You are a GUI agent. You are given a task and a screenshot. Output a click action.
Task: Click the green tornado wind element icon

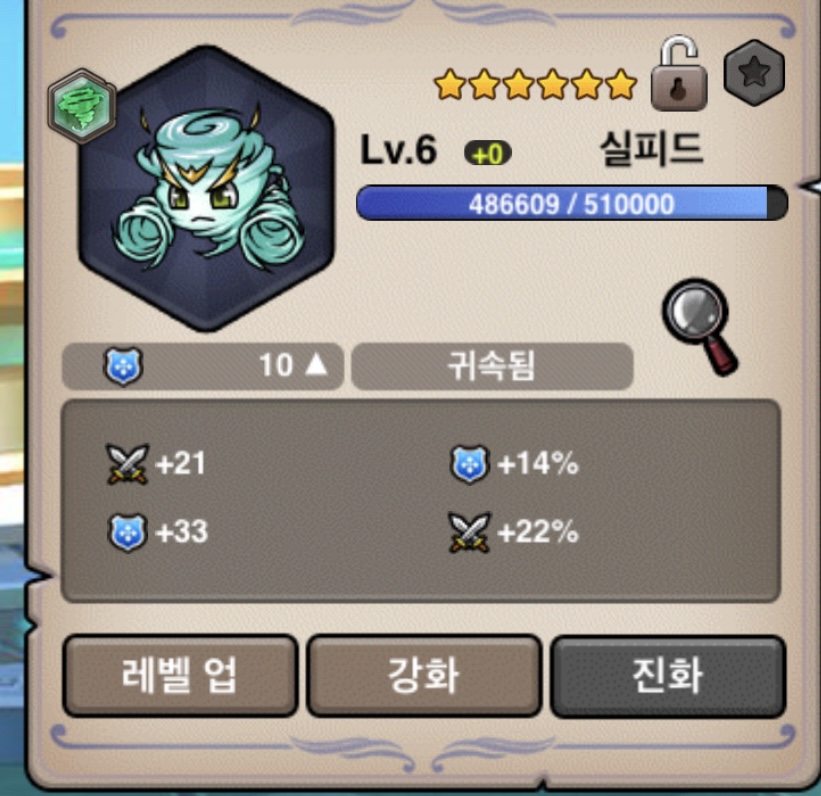pyautogui.click(x=82, y=106)
